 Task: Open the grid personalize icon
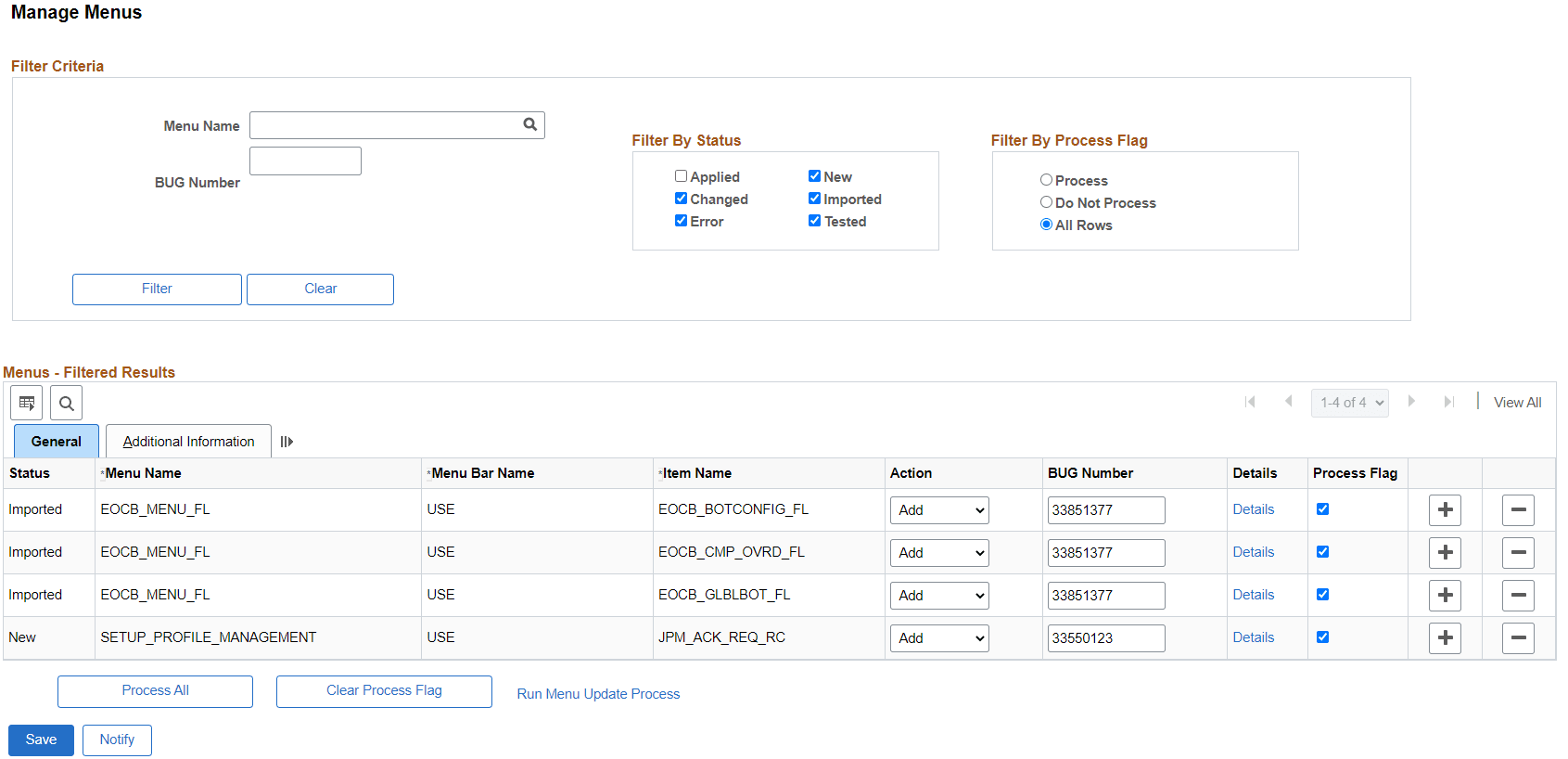point(27,403)
